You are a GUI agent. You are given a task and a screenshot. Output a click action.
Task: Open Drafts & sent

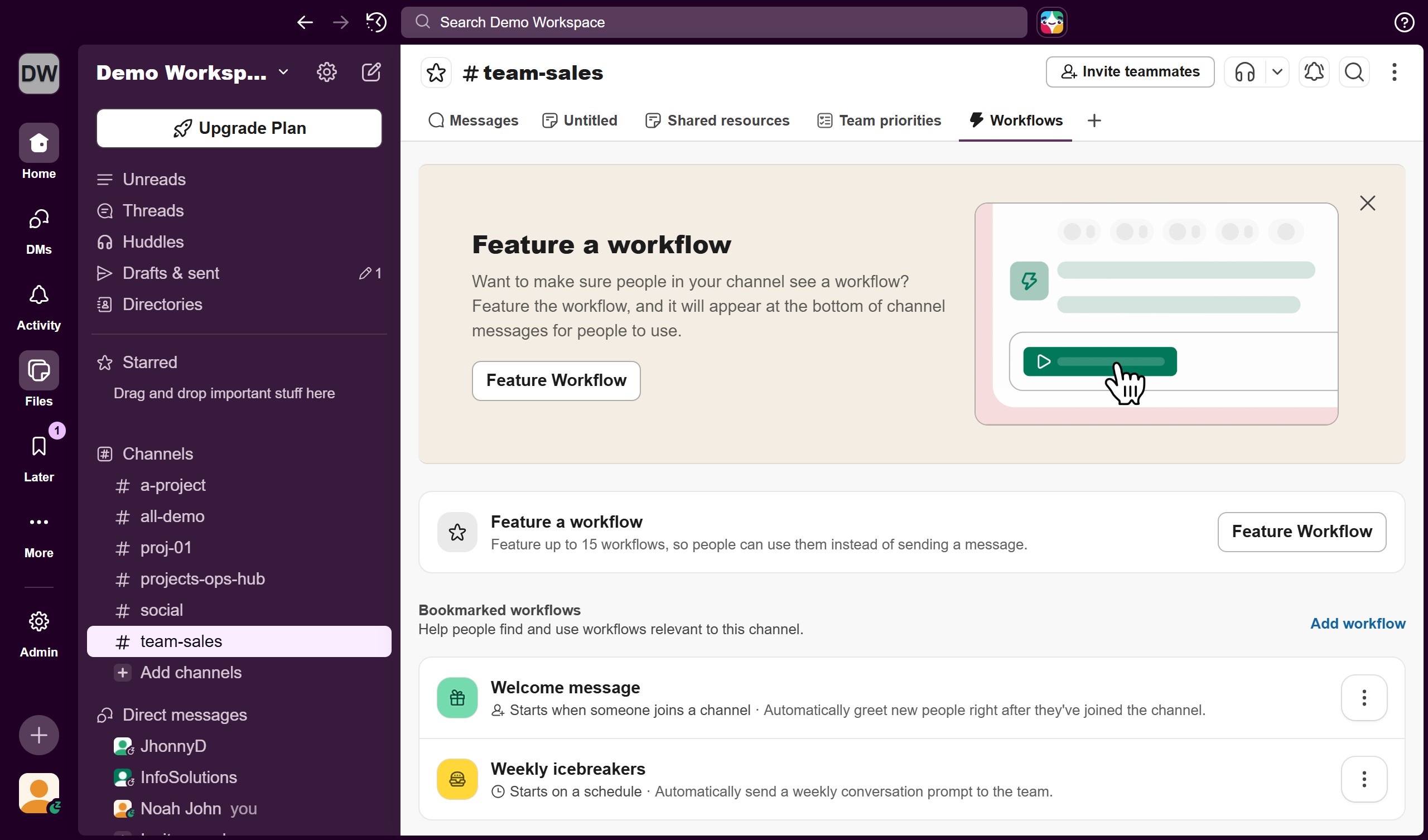tap(239, 273)
